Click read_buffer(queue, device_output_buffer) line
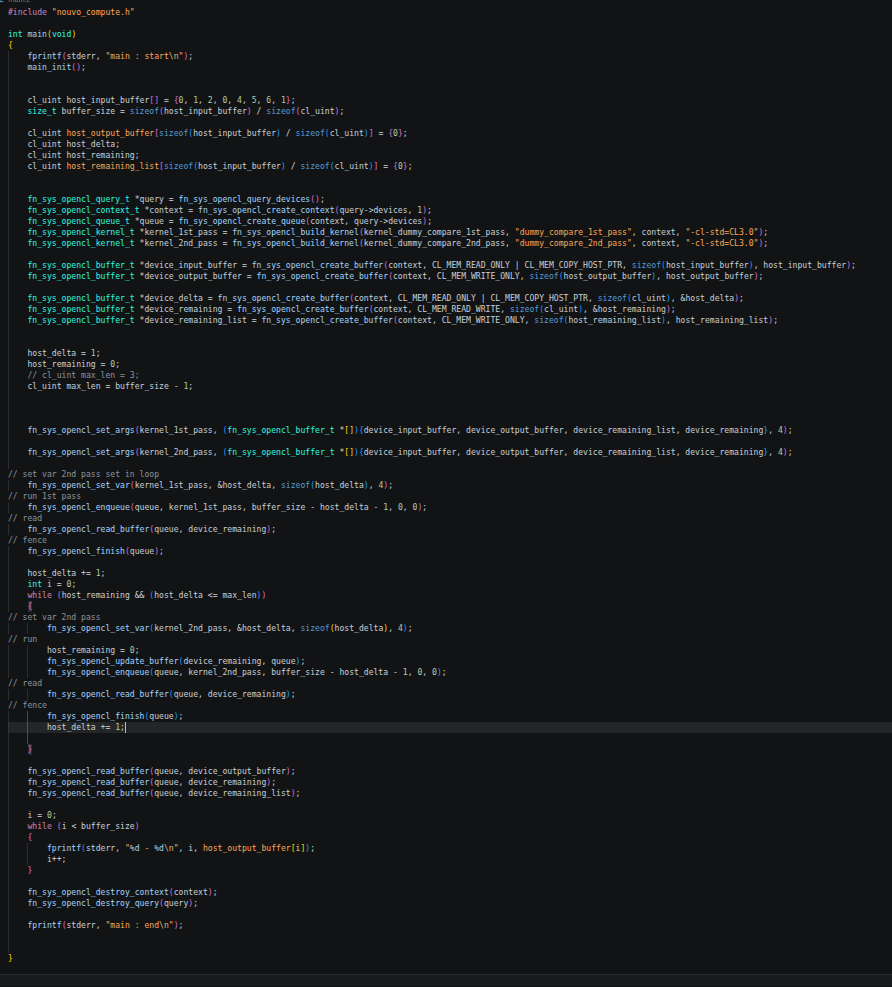 (161, 772)
